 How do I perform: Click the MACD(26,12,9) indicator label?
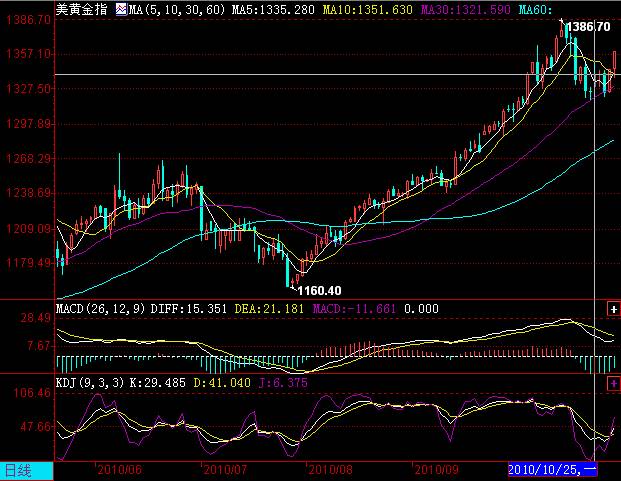point(101,309)
